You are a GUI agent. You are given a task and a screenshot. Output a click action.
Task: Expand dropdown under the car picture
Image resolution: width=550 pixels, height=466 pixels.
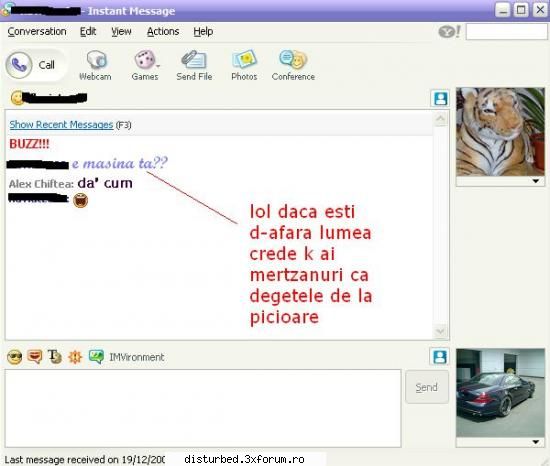click(535, 442)
